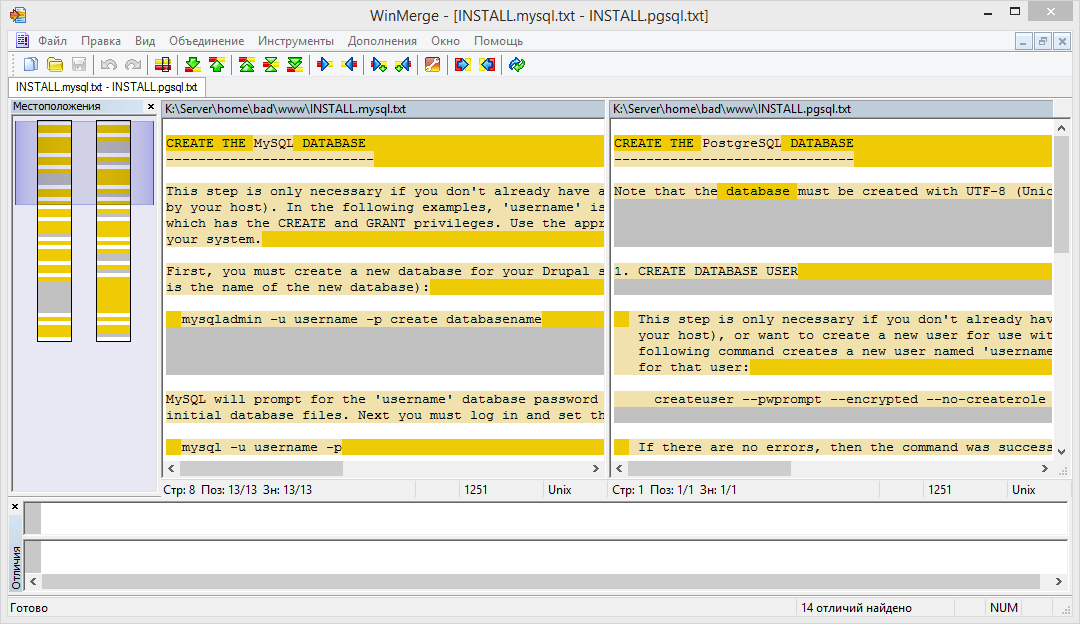1080x624 pixels.
Task: Click vertical scrollbar thumb
Action: tap(1061, 194)
